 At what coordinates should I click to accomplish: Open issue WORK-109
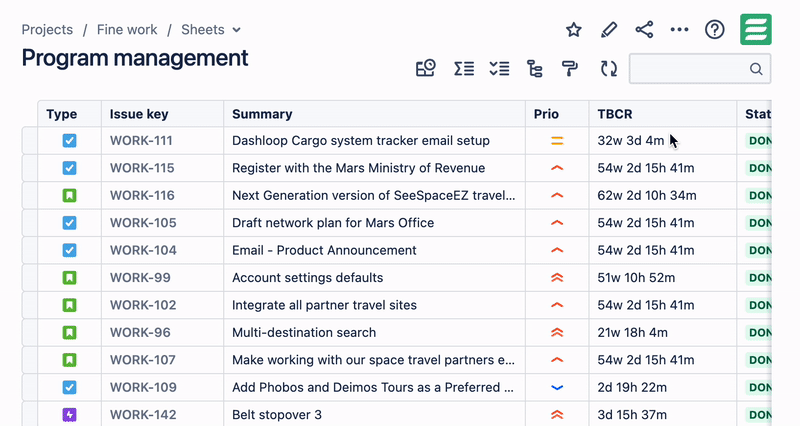click(143, 388)
